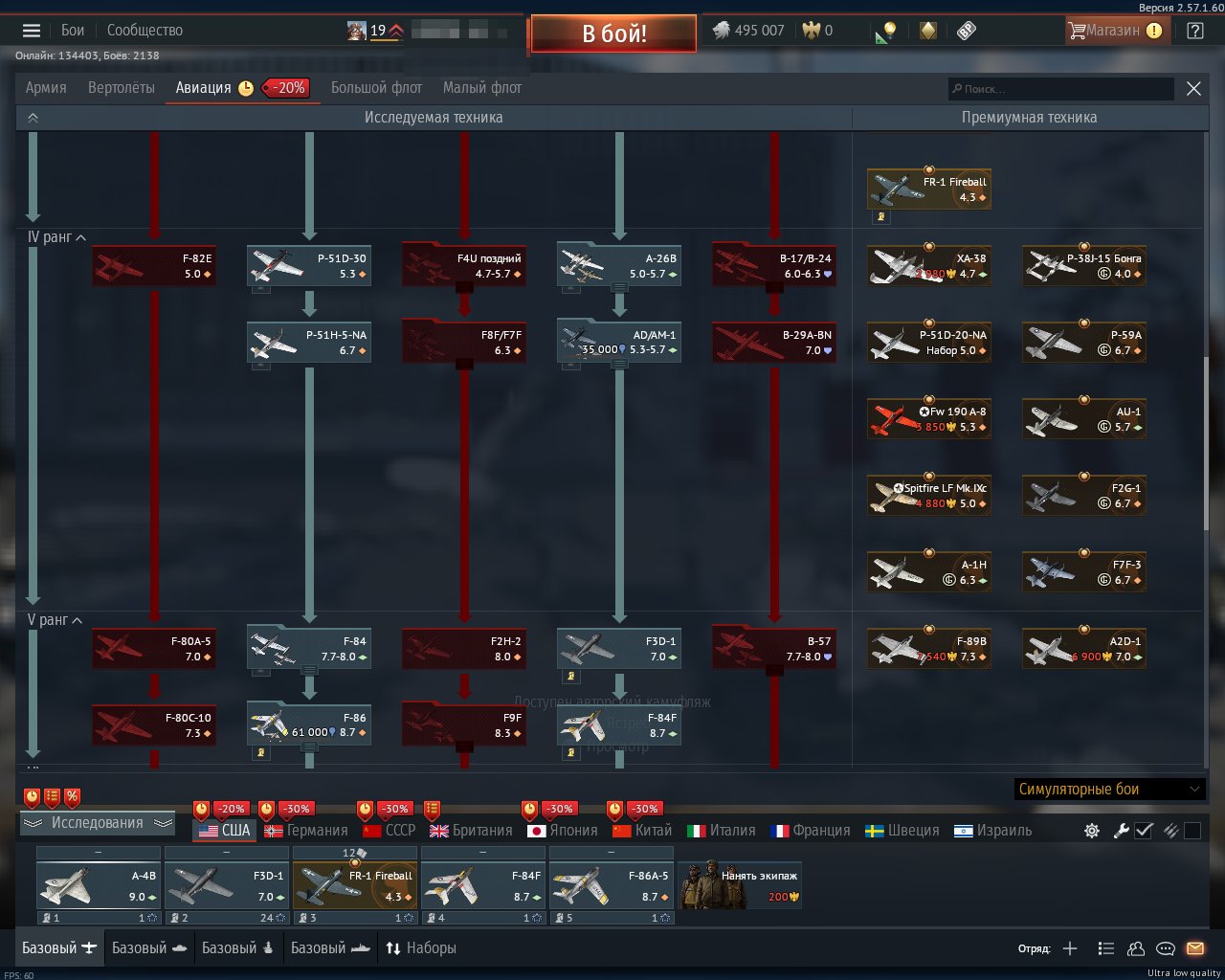Close the research tree with the X
The width and height of the screenshot is (1225, 980).
(1193, 88)
